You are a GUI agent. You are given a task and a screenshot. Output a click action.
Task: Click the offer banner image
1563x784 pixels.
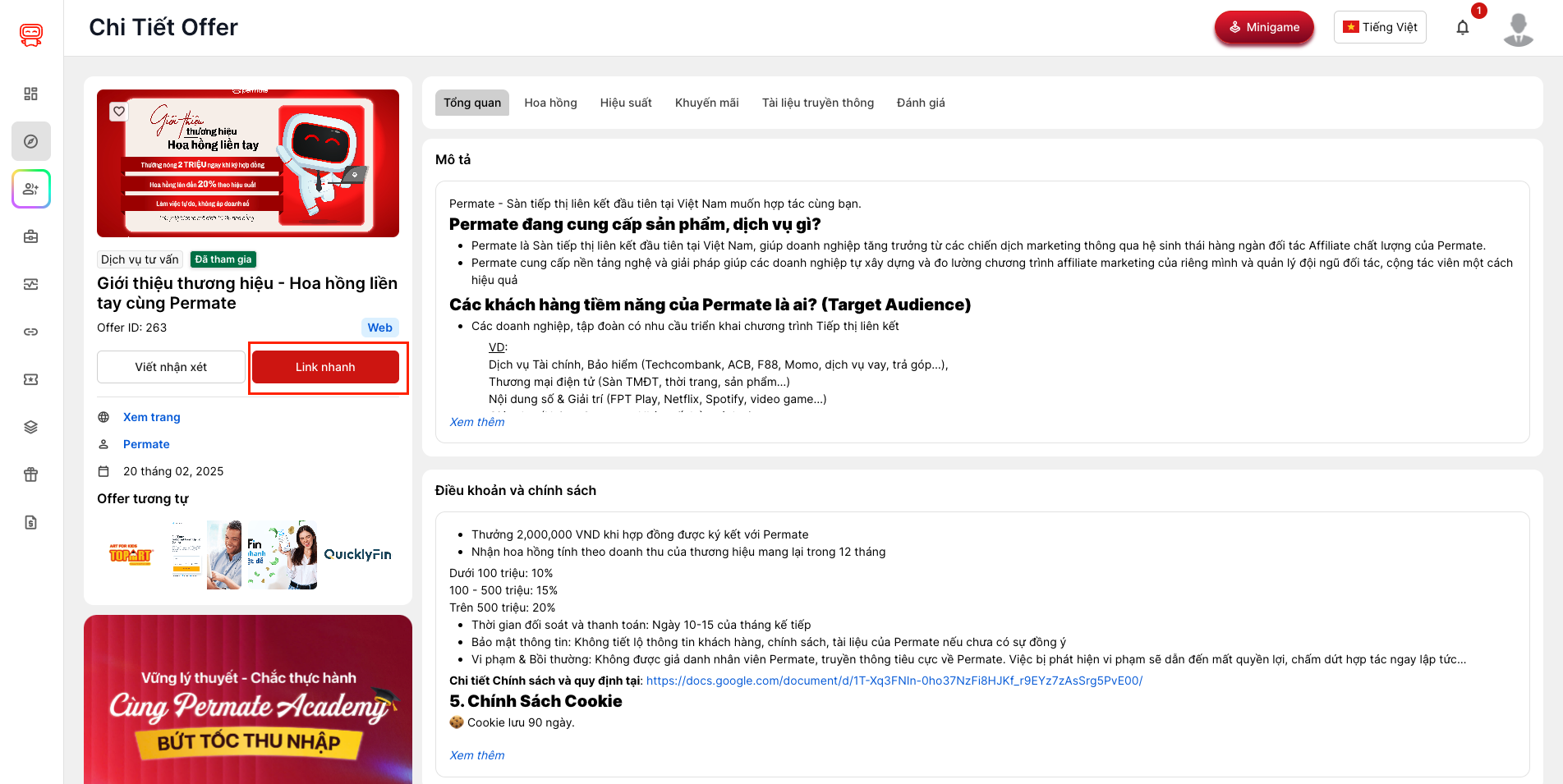(248, 163)
